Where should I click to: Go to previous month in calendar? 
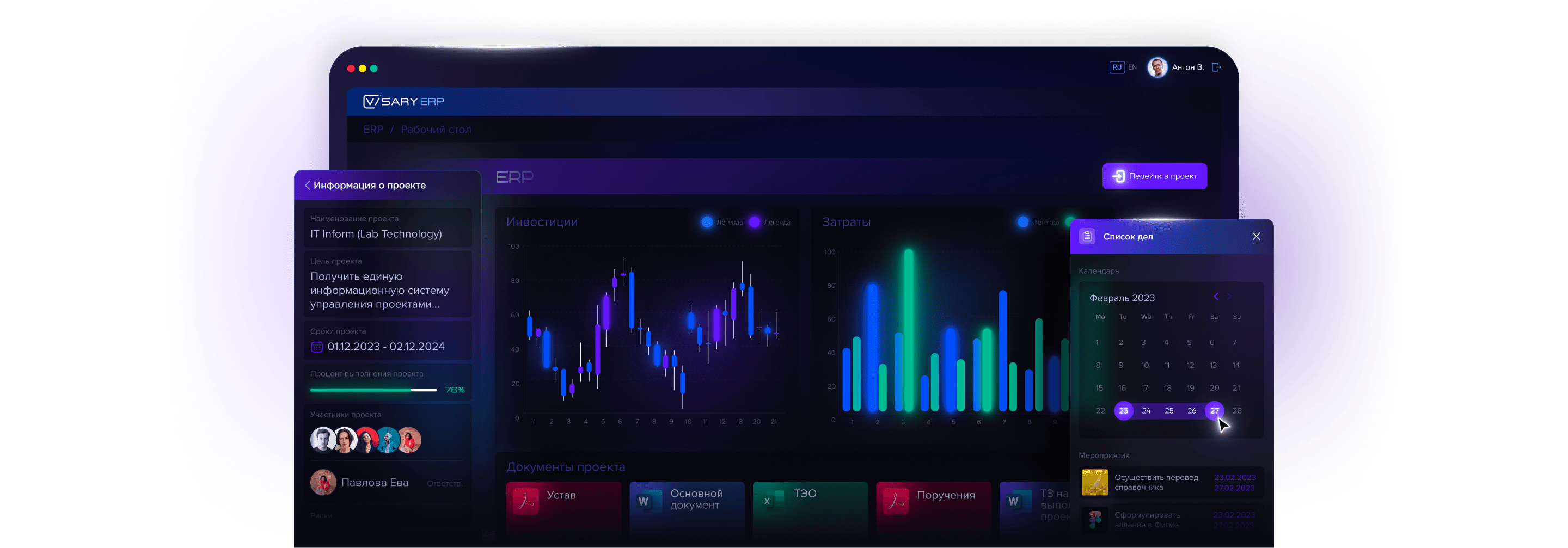pyautogui.click(x=1216, y=297)
